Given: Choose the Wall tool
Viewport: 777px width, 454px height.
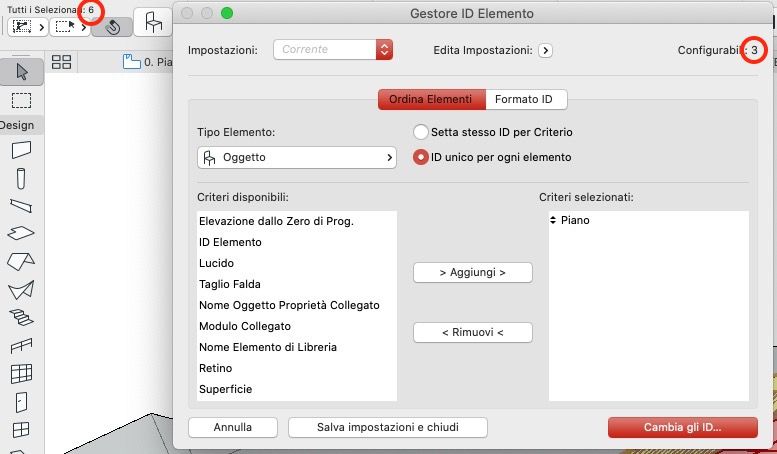Looking at the screenshot, I should 21,150.
